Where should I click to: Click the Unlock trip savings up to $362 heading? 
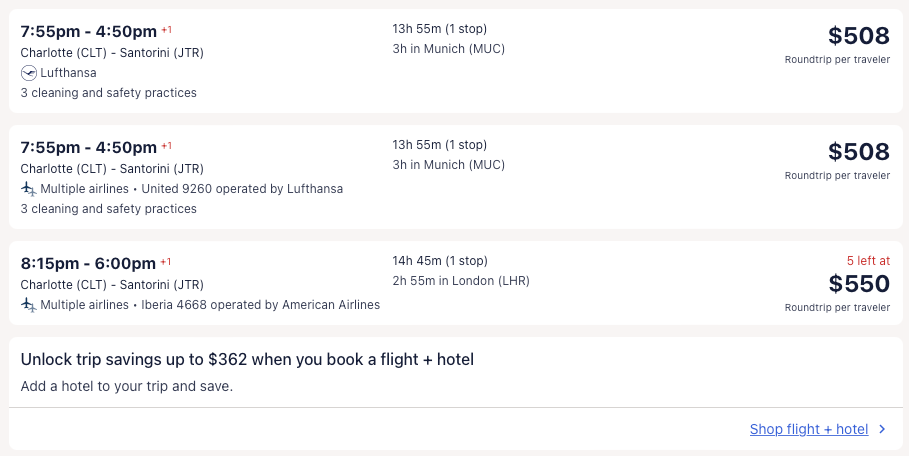click(x=247, y=359)
